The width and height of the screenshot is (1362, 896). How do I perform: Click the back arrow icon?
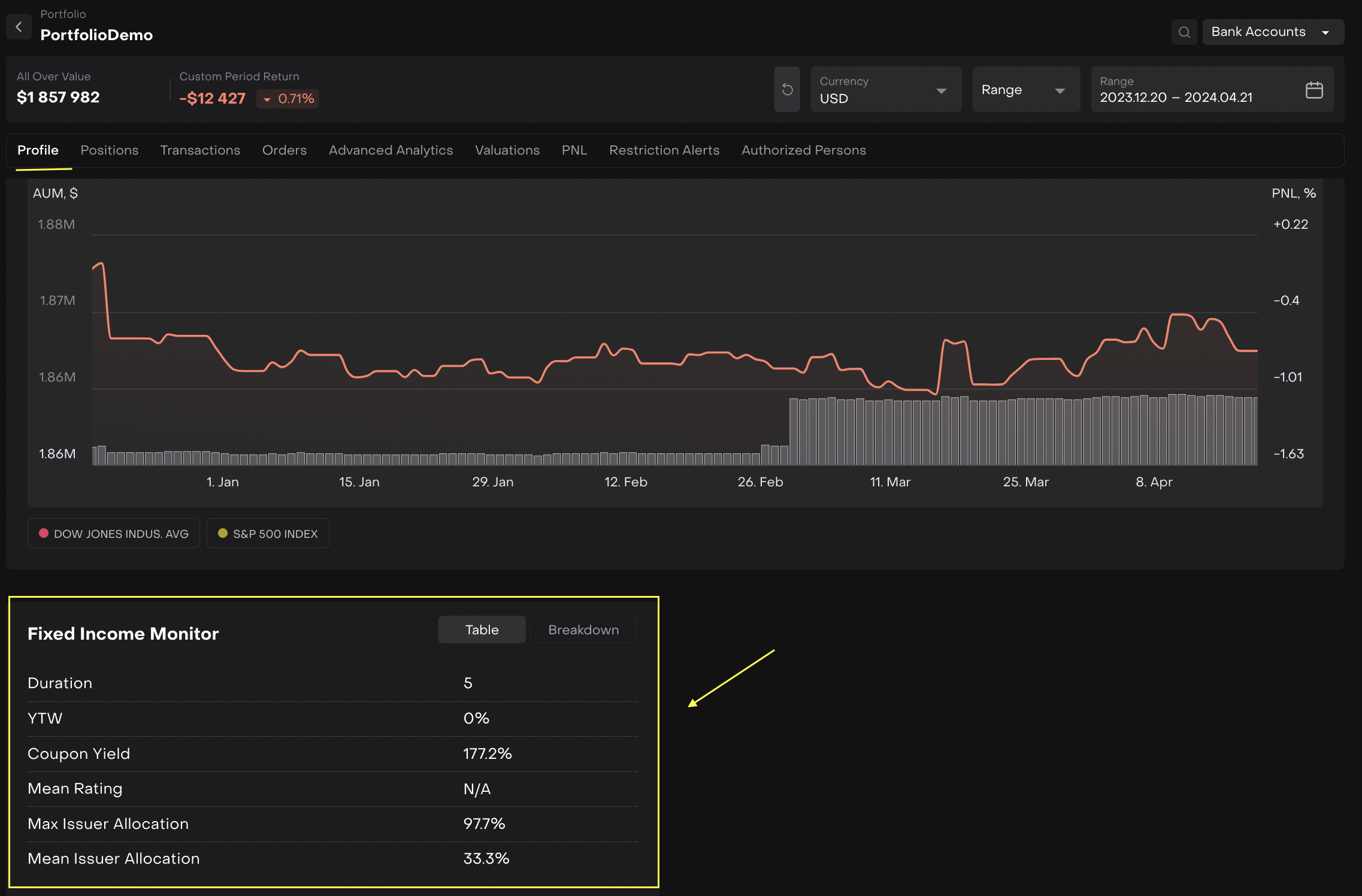tap(19, 27)
